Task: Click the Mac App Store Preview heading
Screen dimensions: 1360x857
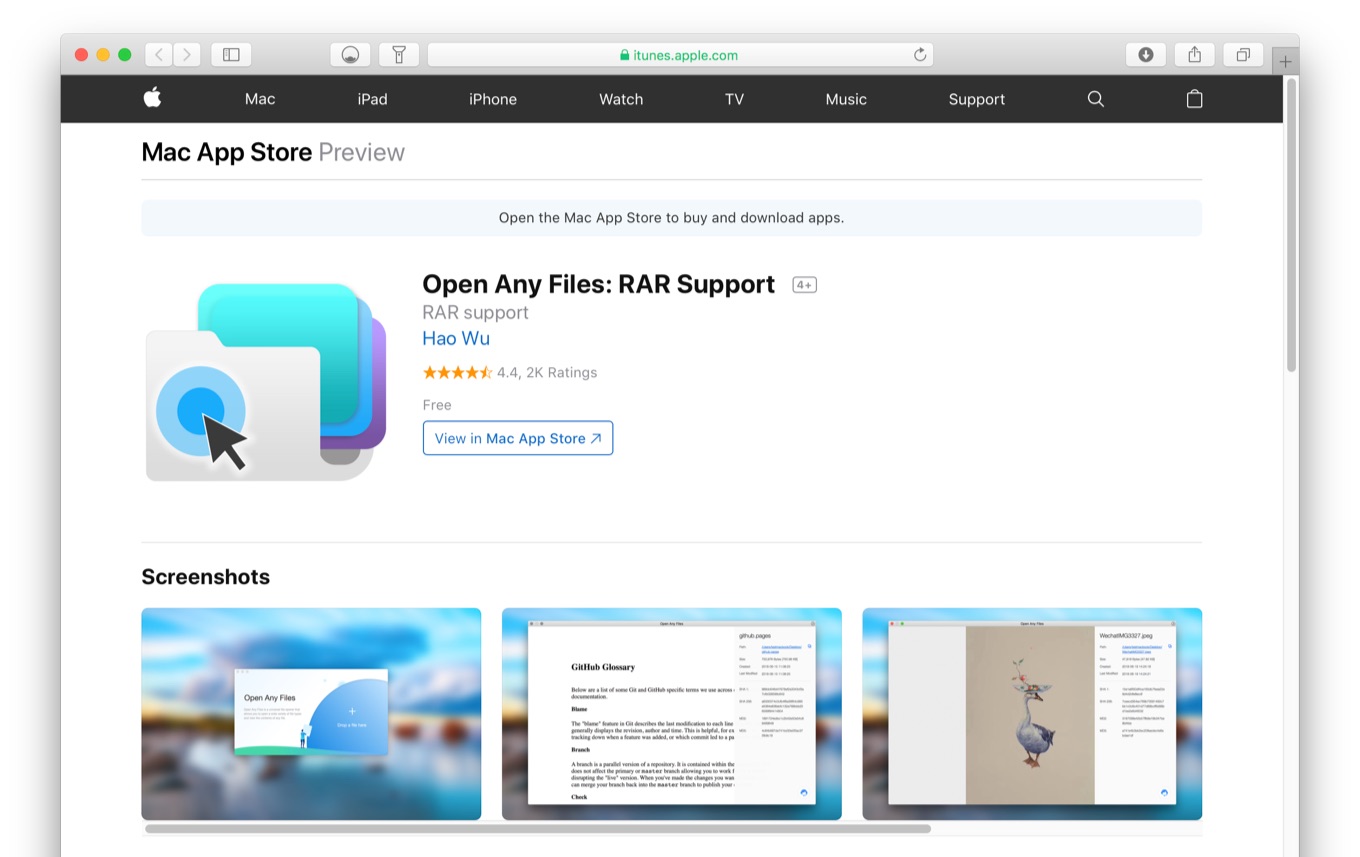Action: click(x=273, y=152)
